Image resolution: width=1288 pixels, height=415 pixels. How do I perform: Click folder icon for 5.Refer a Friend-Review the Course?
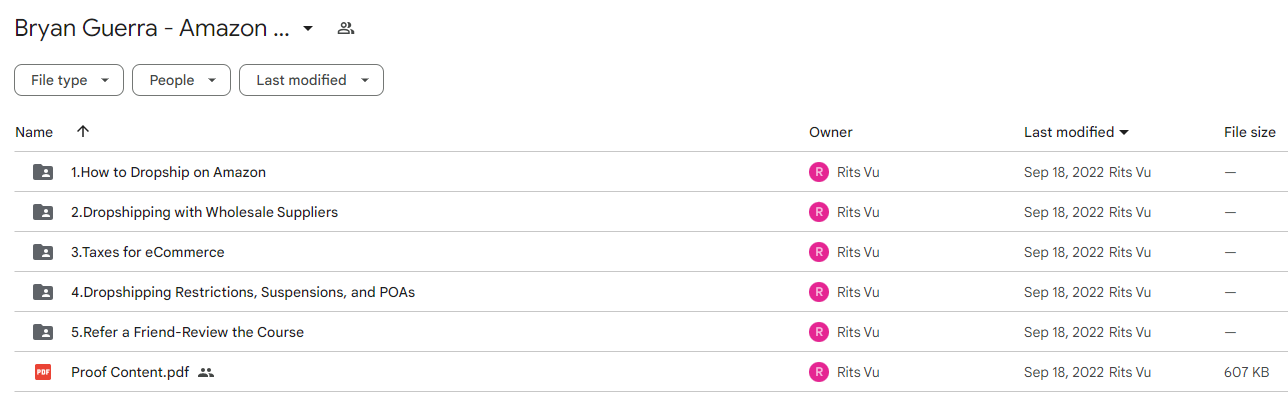[43, 332]
